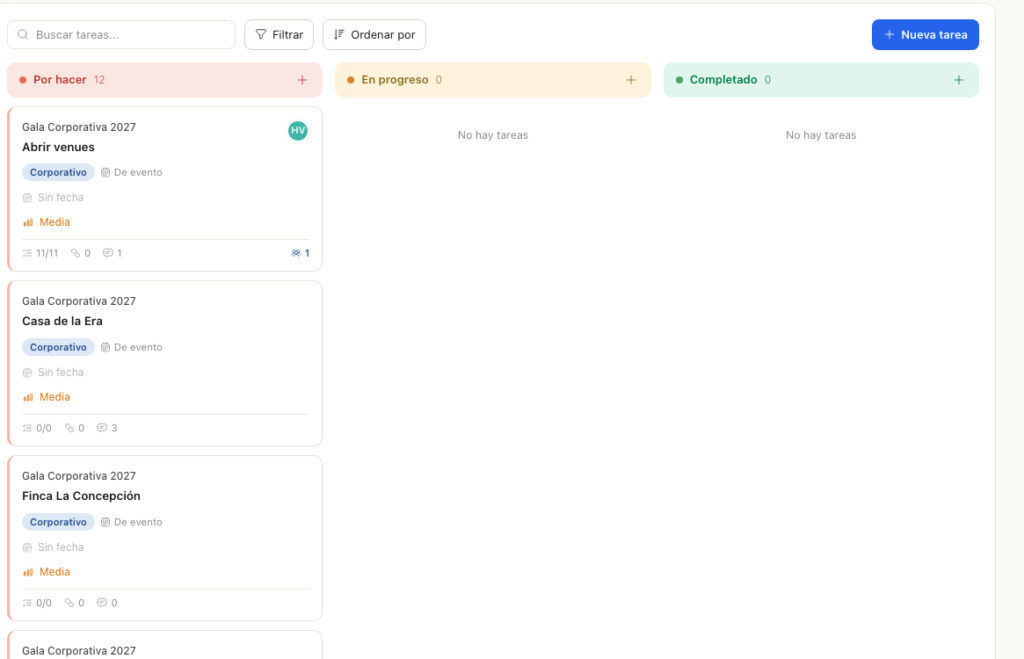Create a task with Nueva tarea
Image resolution: width=1024 pixels, height=659 pixels.
pyautogui.click(x=925, y=35)
